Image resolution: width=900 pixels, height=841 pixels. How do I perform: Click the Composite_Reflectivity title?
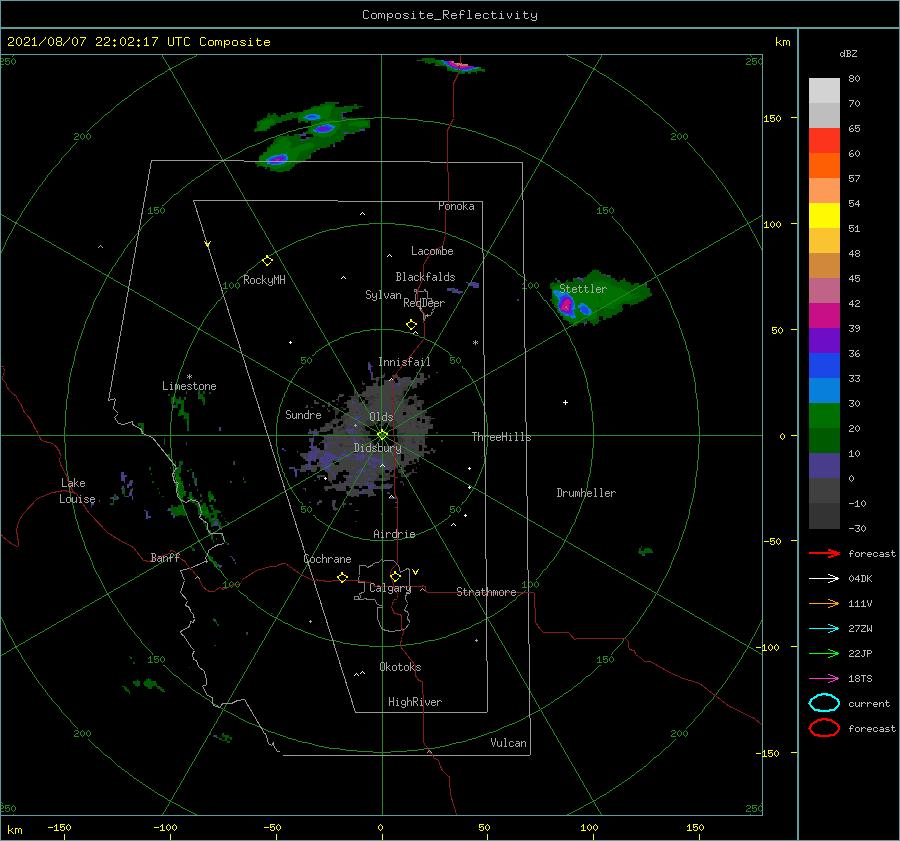tap(449, 15)
